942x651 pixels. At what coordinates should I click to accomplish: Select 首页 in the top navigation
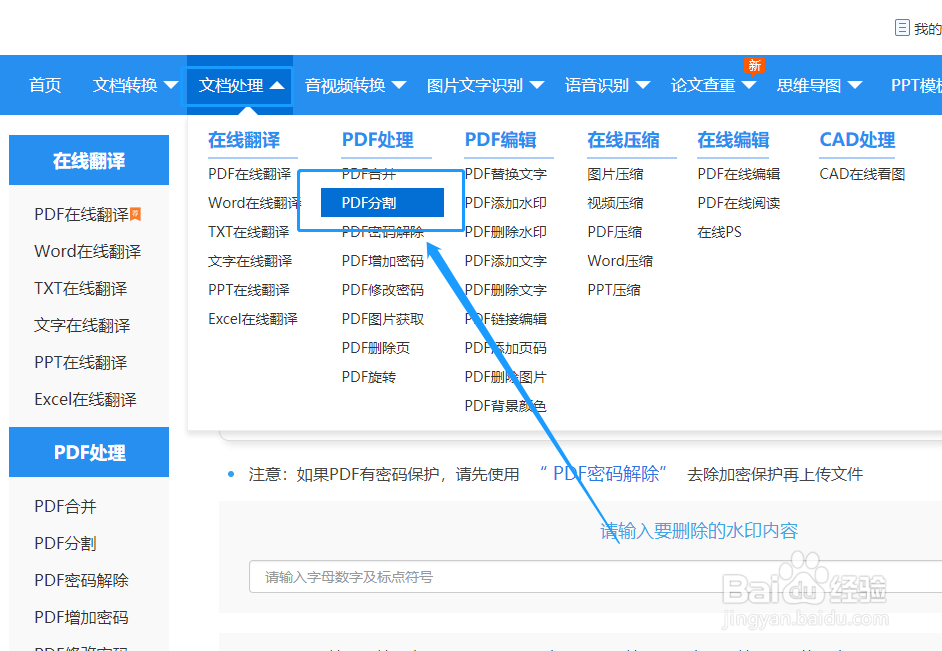[x=44, y=85]
